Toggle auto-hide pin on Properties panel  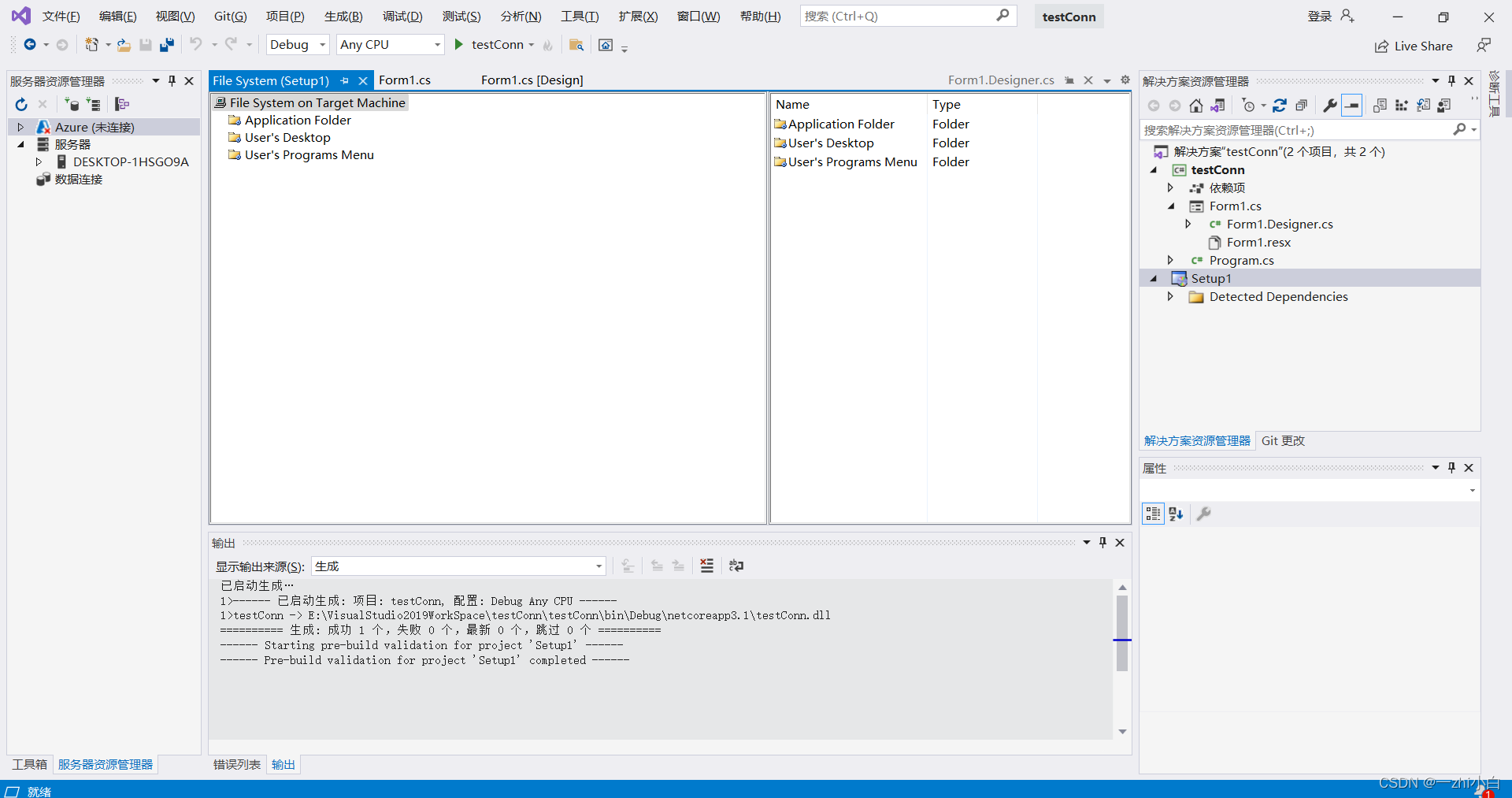1451,467
